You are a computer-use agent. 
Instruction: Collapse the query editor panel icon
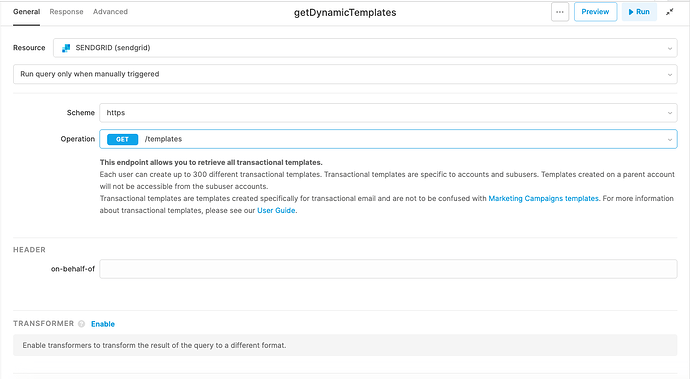[x=670, y=12]
